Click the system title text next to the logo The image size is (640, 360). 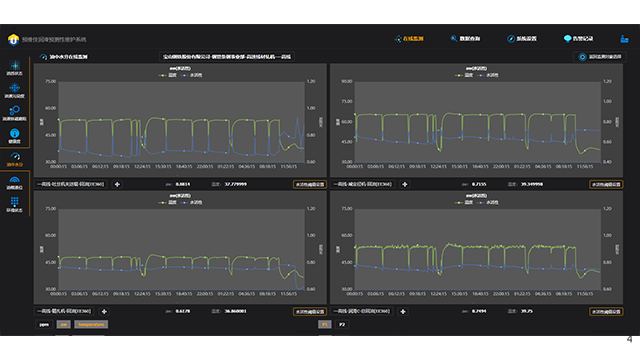54,40
